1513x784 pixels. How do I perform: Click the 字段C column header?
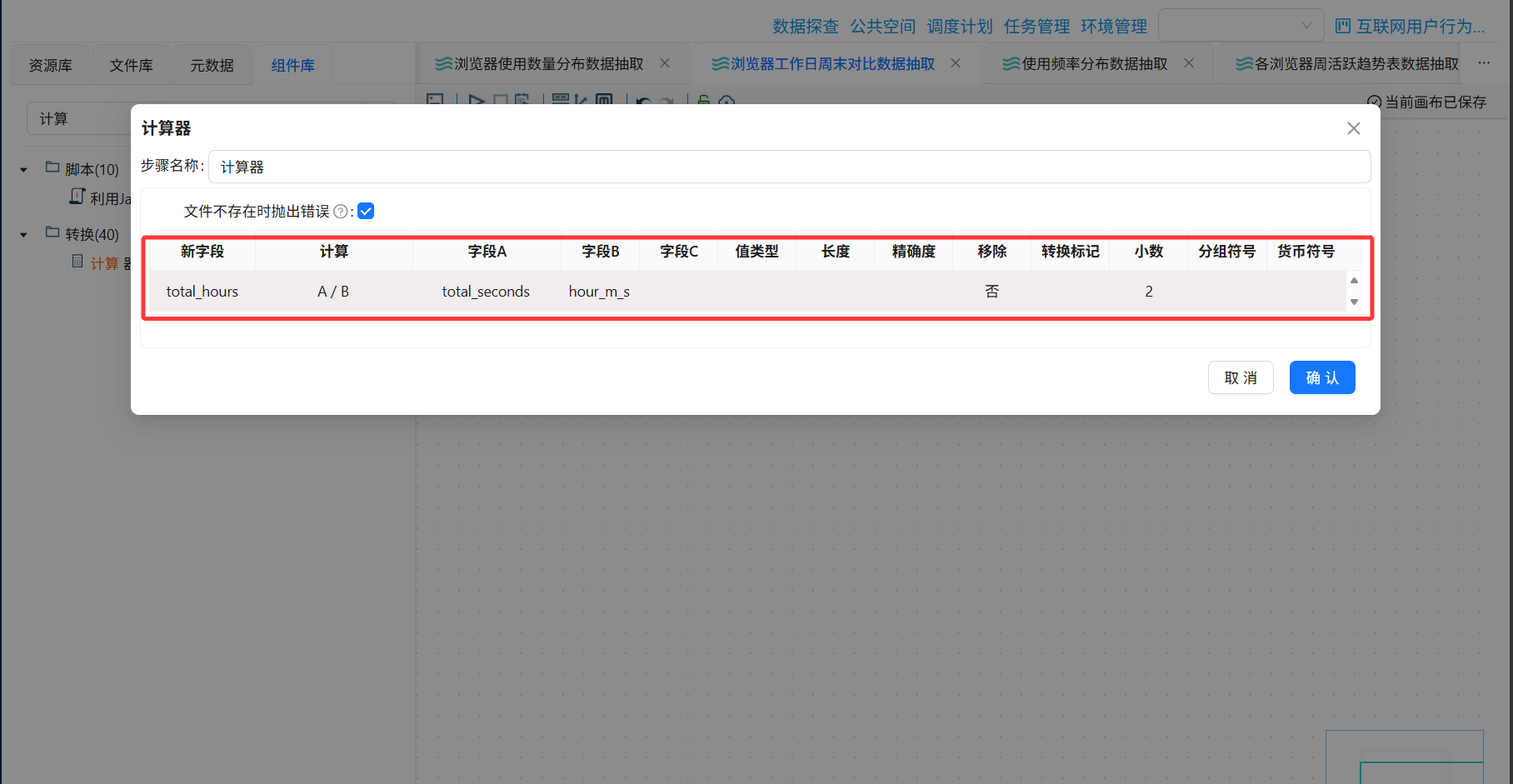(x=679, y=252)
